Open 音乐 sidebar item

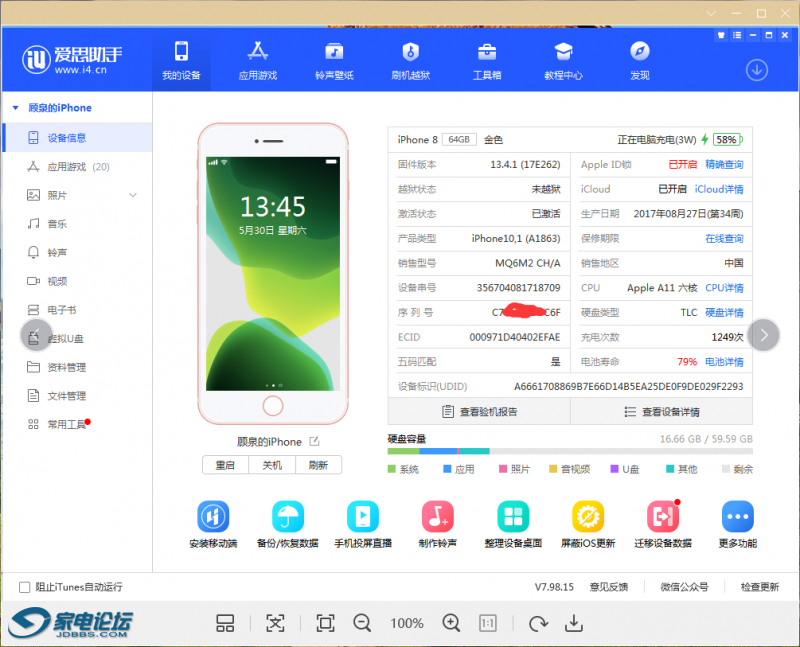[77, 223]
